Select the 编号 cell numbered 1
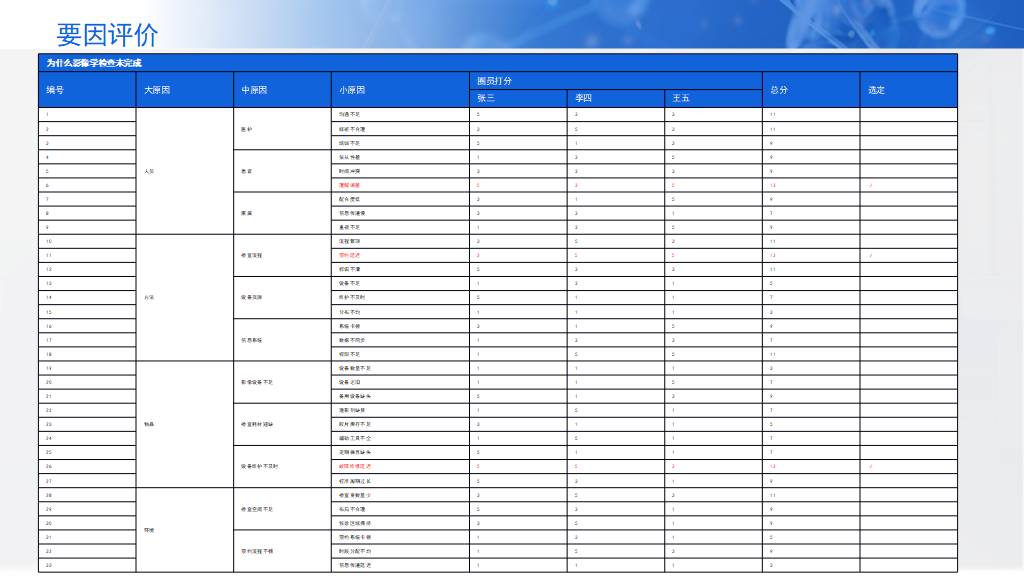The width and height of the screenshot is (1024, 576). tap(48, 114)
